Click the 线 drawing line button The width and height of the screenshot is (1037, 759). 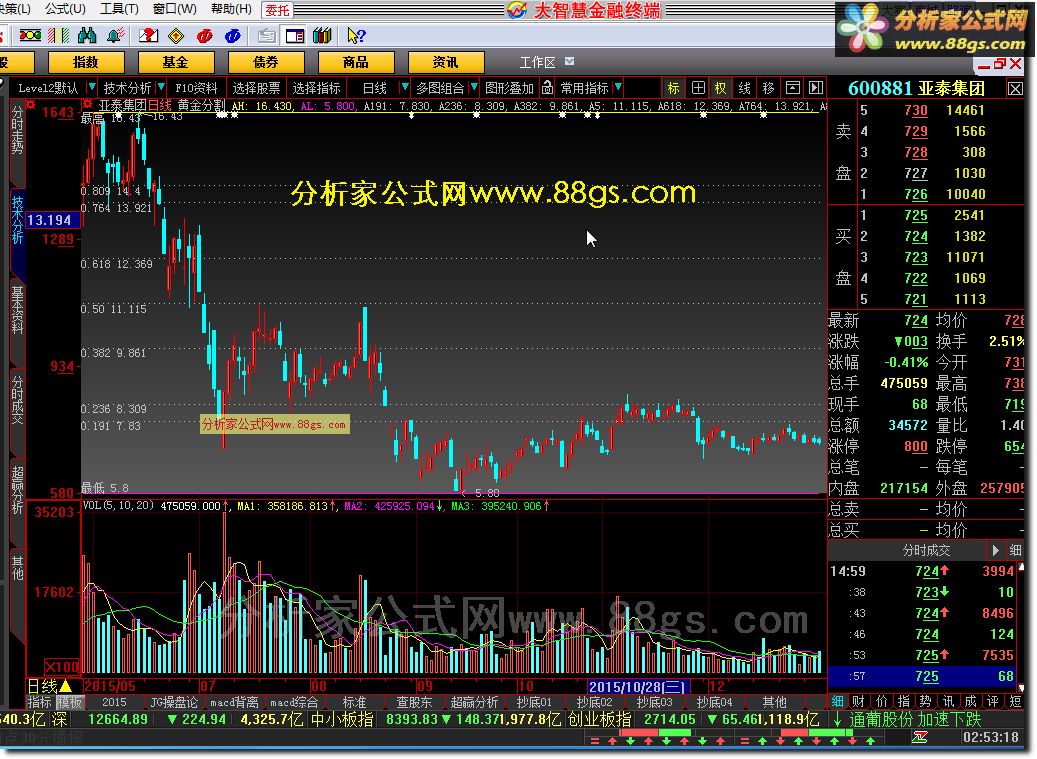(745, 88)
